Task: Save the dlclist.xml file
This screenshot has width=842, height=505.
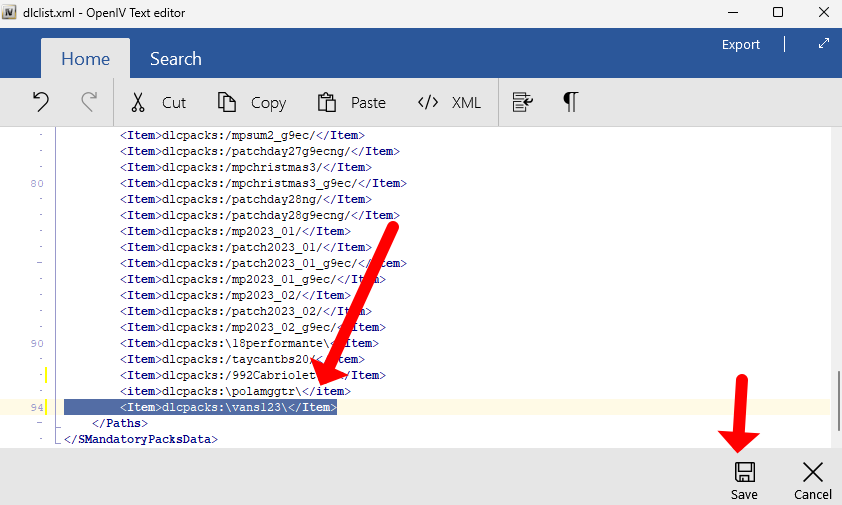Action: 744,480
